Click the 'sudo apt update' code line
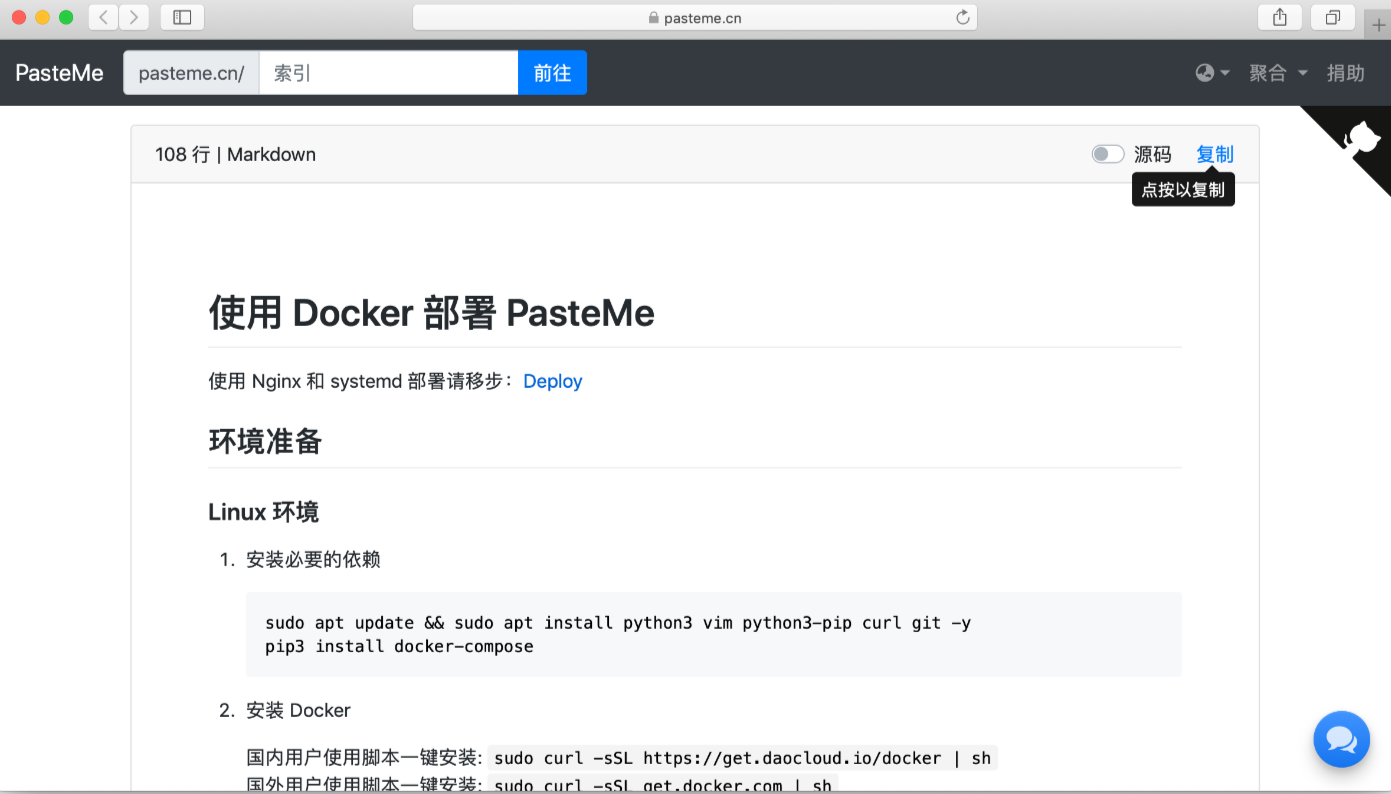The height and width of the screenshot is (794, 1391). click(x=618, y=623)
